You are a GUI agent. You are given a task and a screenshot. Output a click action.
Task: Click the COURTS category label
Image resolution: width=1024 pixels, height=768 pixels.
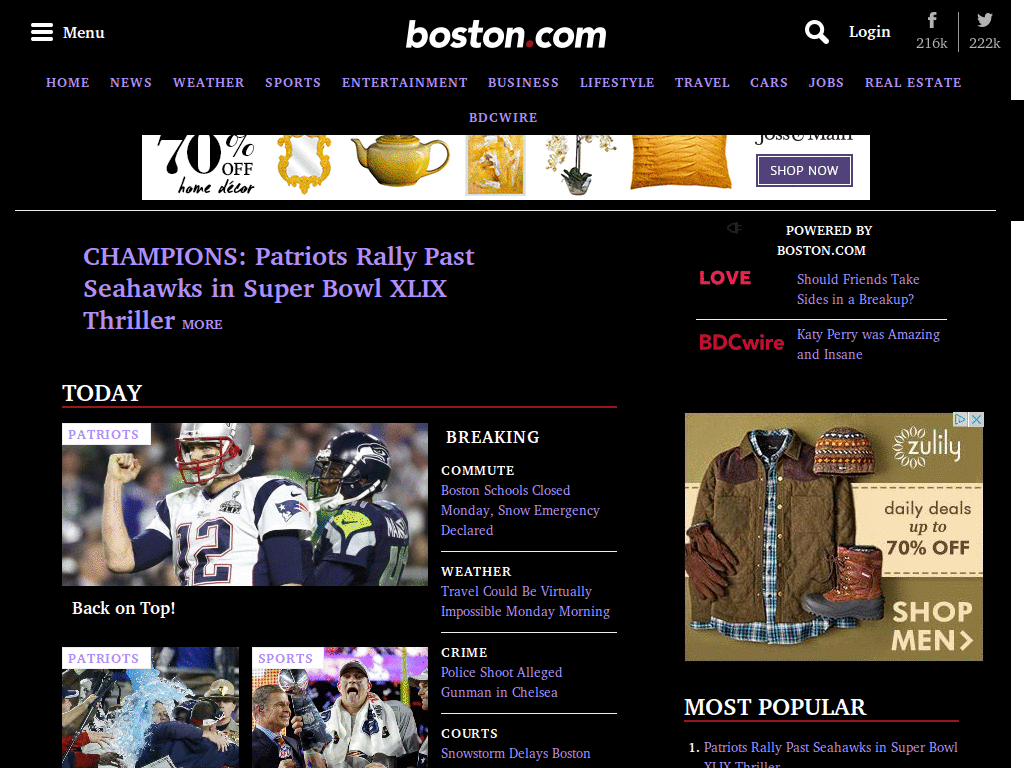pyautogui.click(x=469, y=733)
